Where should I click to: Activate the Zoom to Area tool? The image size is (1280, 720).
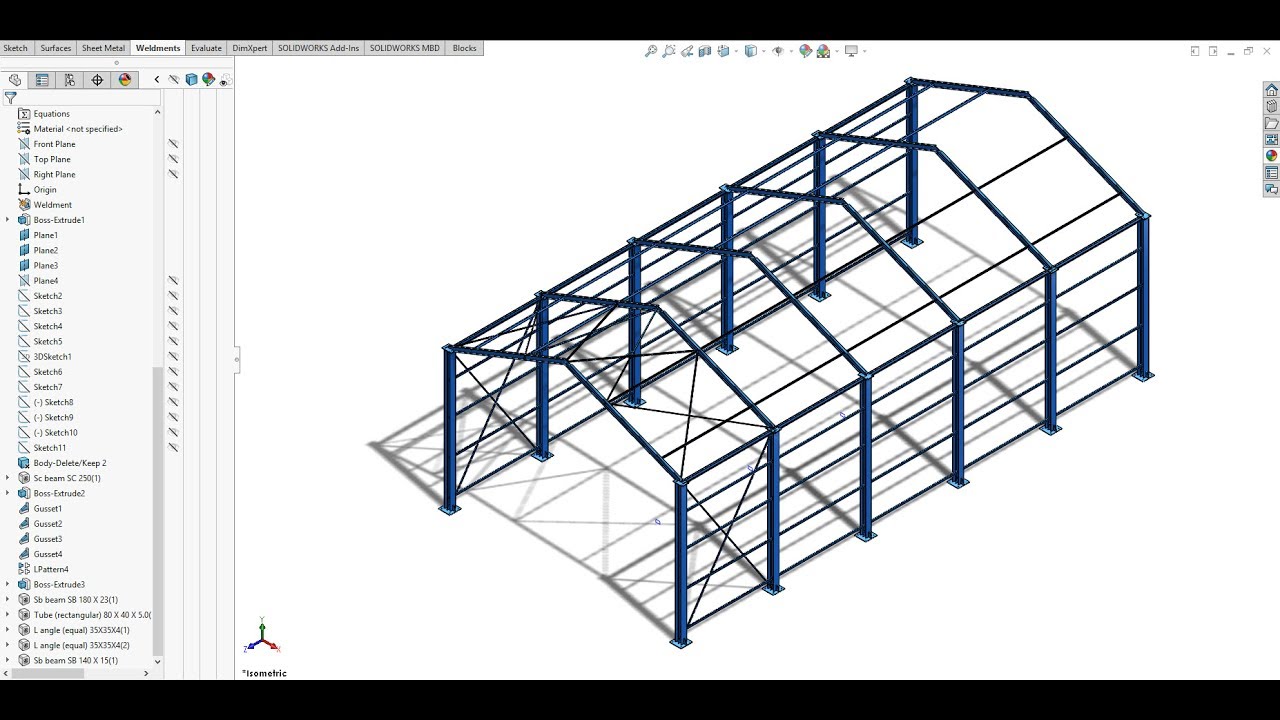point(668,51)
